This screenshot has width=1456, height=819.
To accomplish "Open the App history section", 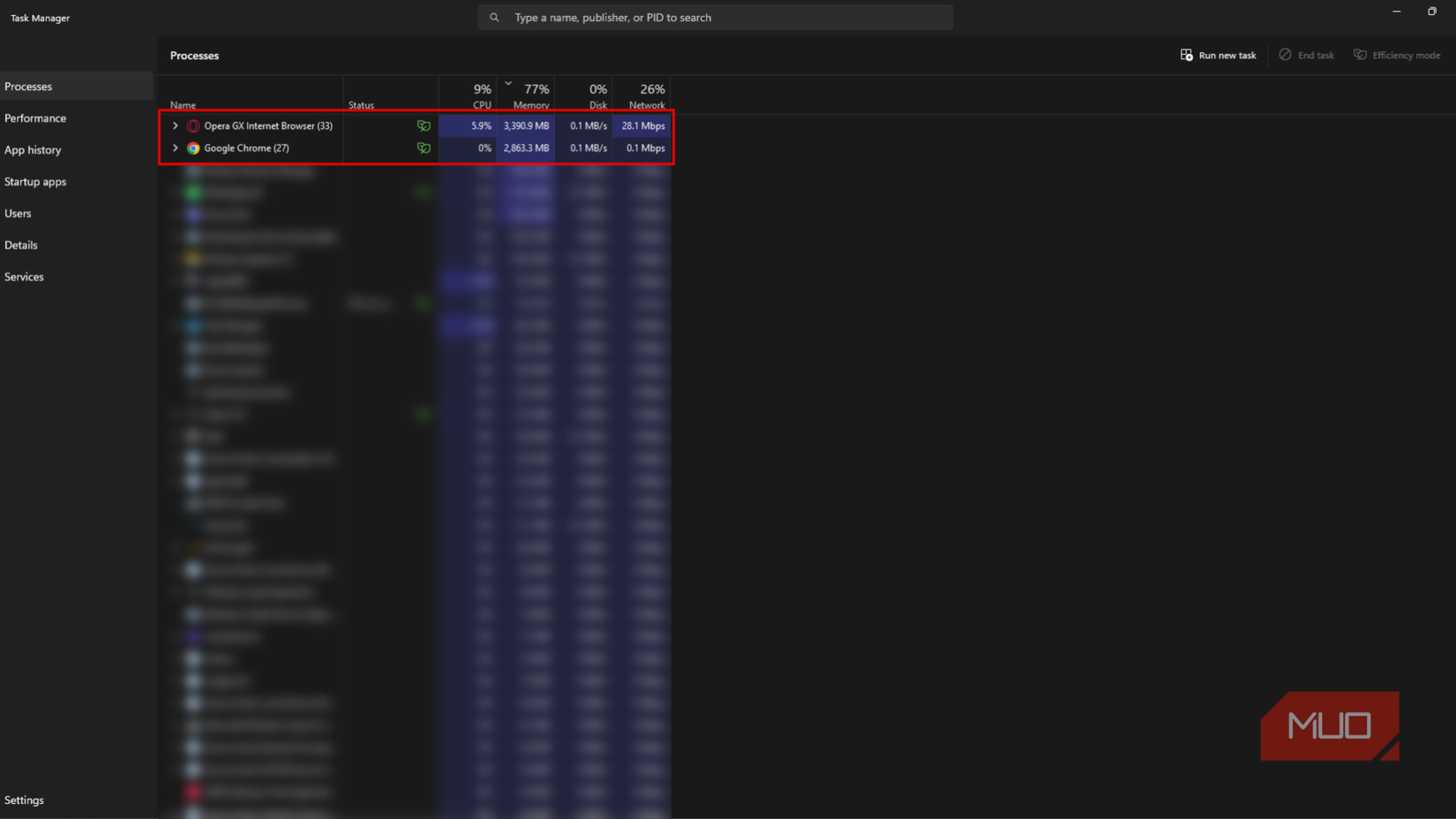I will [x=33, y=149].
